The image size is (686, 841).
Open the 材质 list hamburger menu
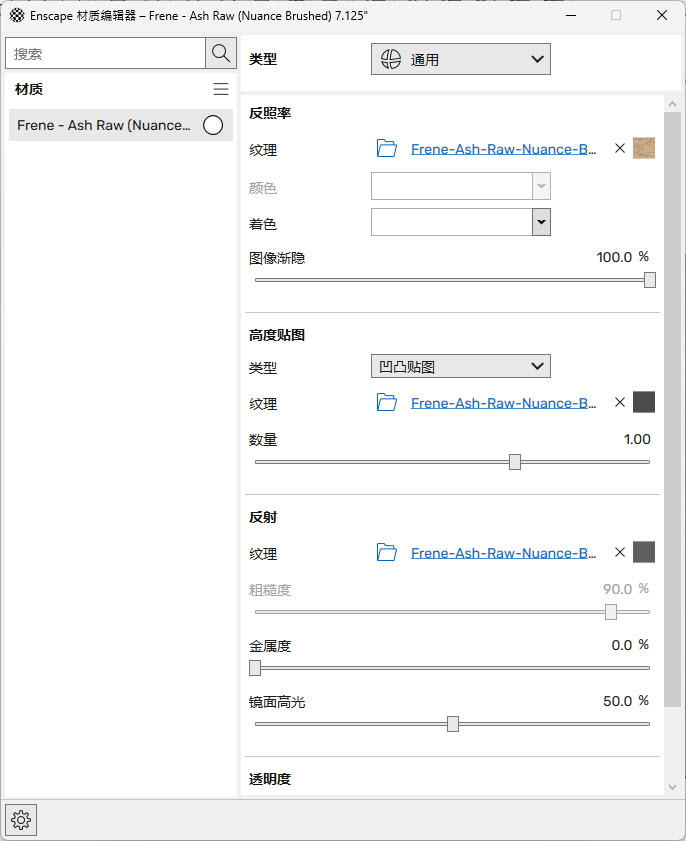pyautogui.click(x=221, y=89)
